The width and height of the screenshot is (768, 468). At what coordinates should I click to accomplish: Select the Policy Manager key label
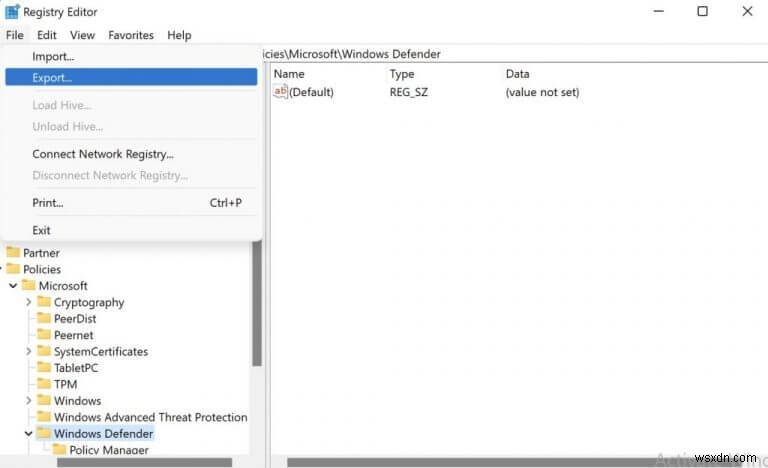(x=109, y=450)
